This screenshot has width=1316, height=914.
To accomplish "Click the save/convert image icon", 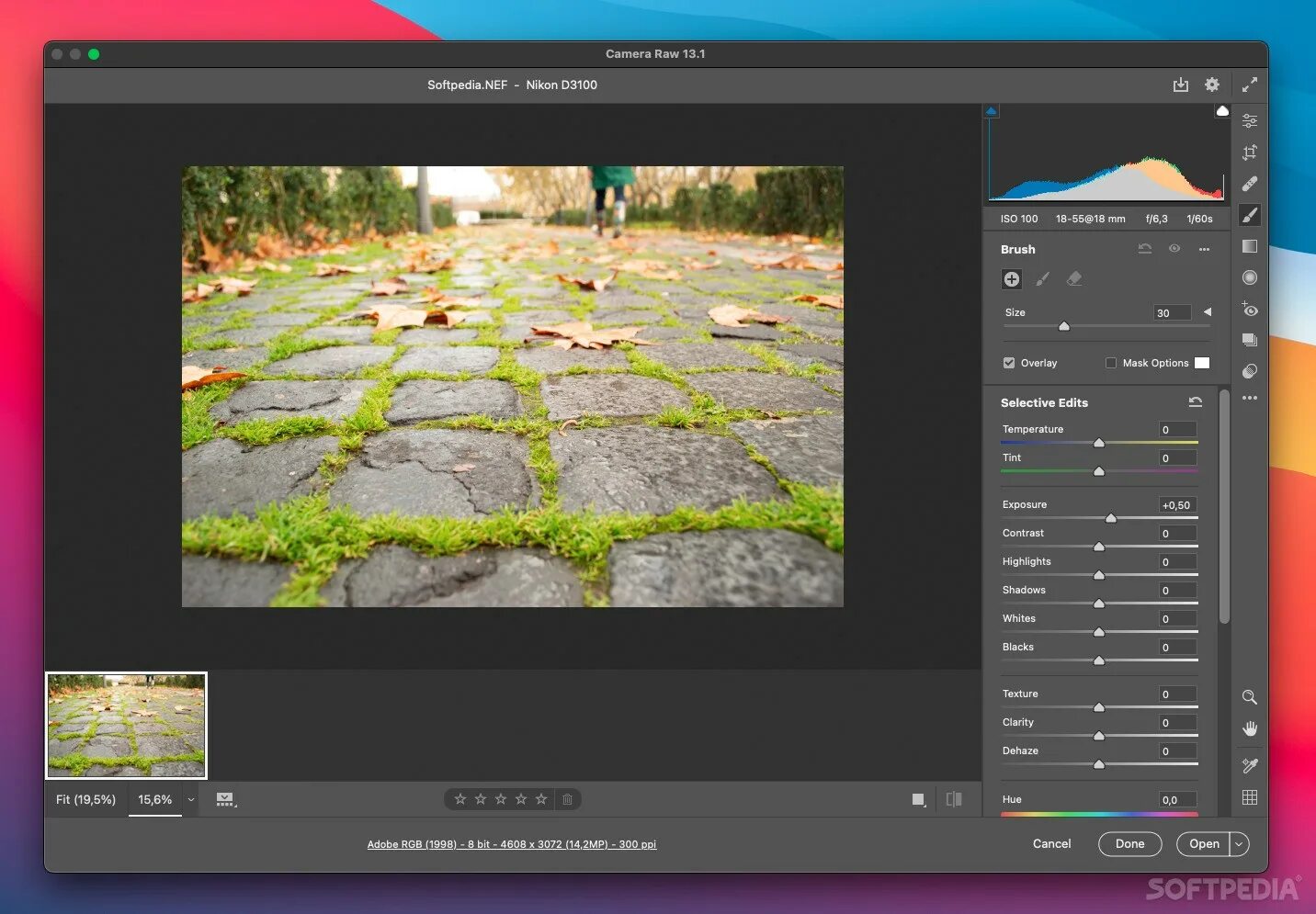I will (x=1181, y=85).
